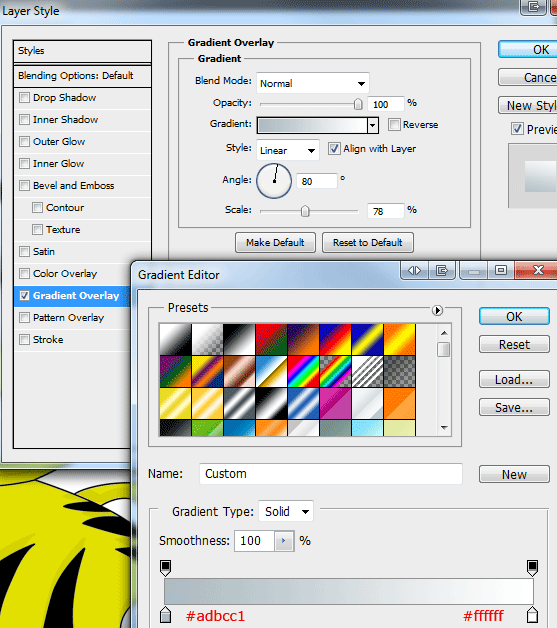Select the white #ffffff color stop
Screen dimensions: 557x628
(x=532, y=614)
